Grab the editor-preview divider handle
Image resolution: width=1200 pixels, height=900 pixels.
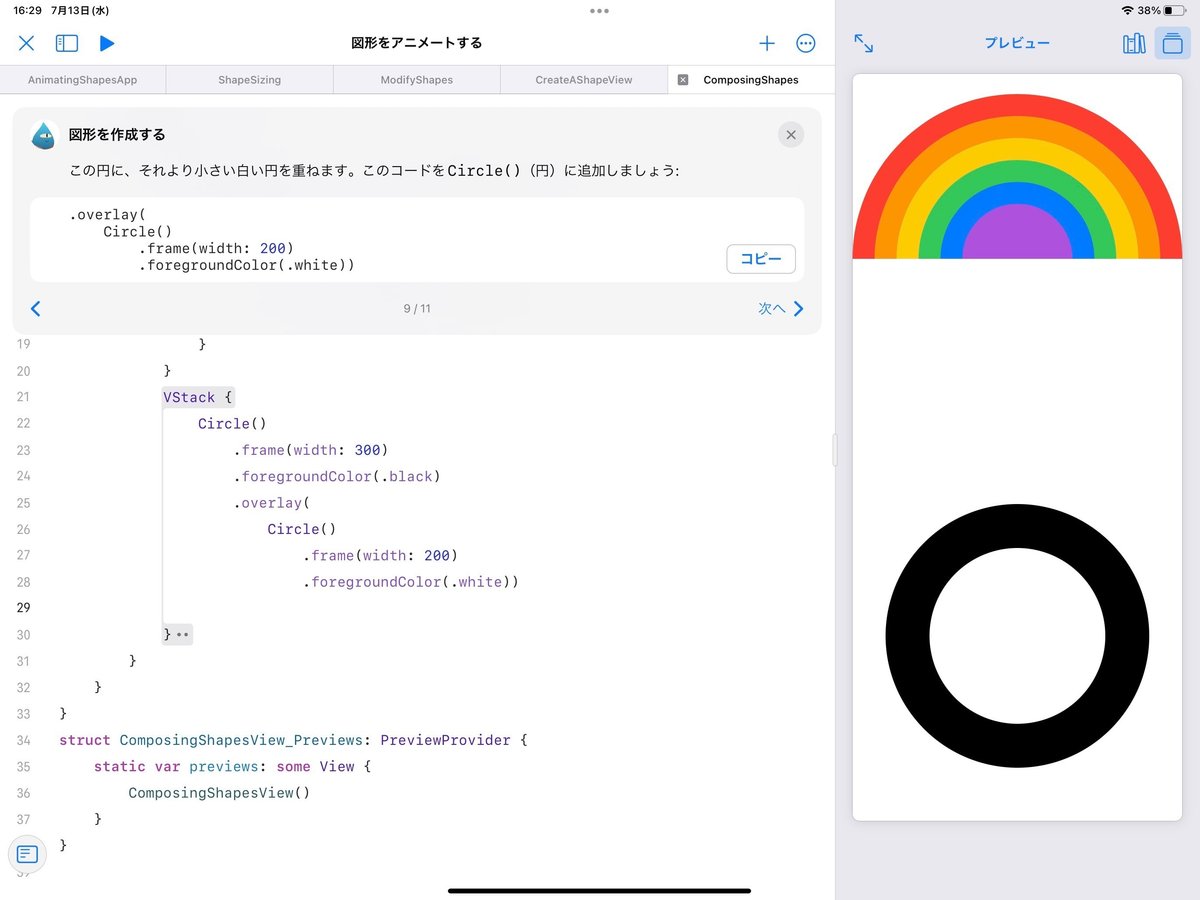835,450
